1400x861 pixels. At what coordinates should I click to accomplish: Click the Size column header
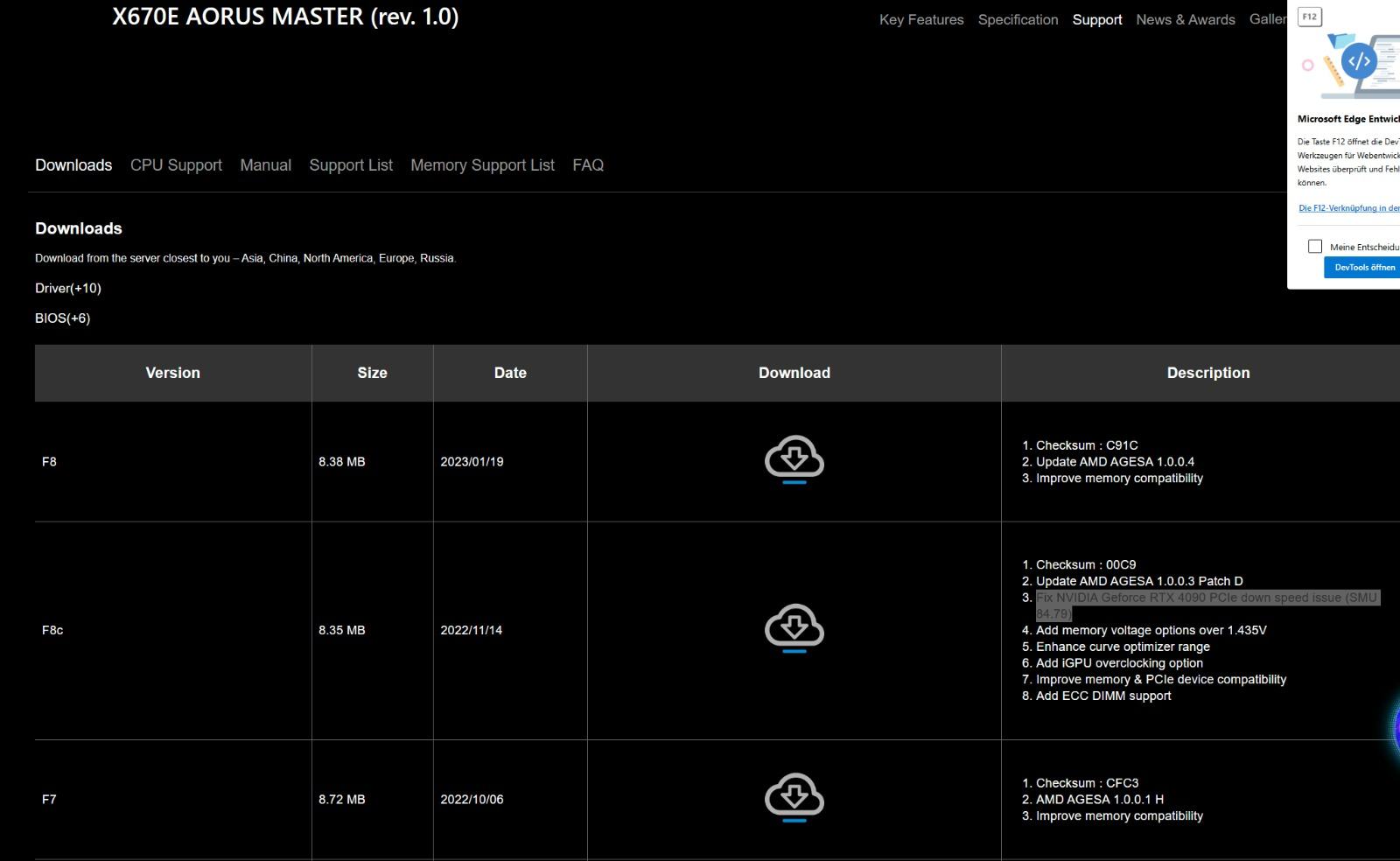pos(372,373)
